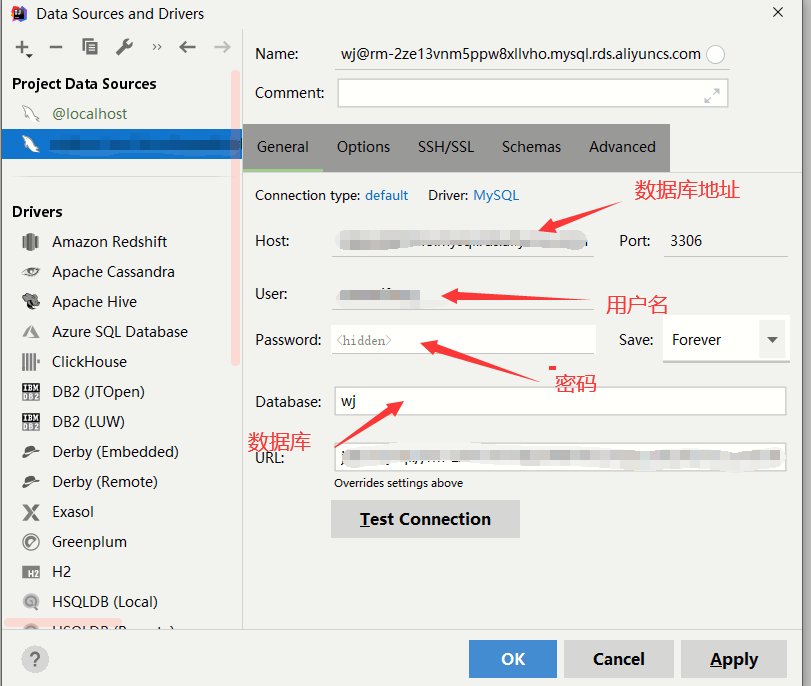The height and width of the screenshot is (686, 811).
Task: Choose Amazon Redshift driver
Action: point(109,242)
